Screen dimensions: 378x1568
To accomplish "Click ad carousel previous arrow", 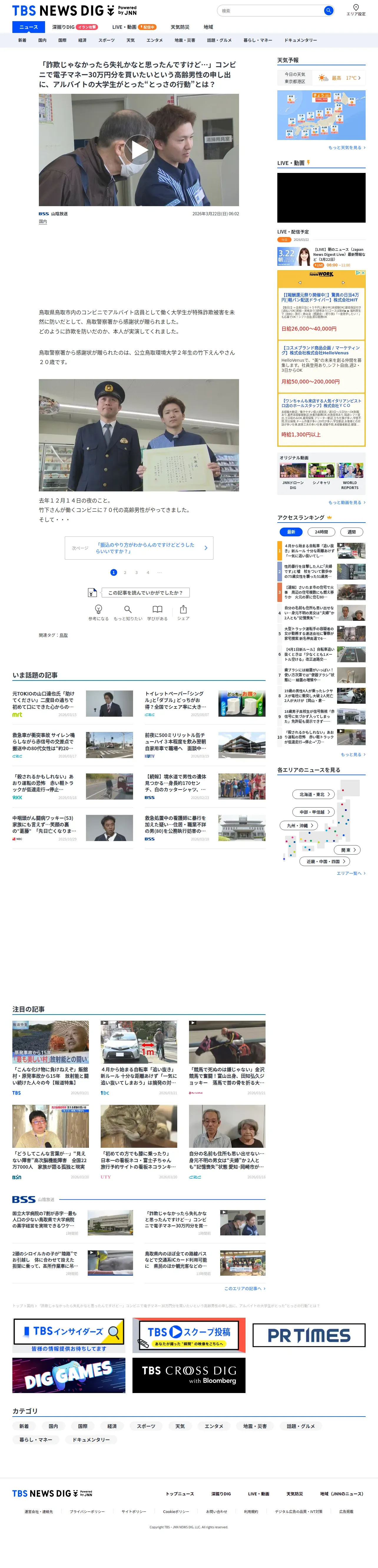I will (300, 282).
